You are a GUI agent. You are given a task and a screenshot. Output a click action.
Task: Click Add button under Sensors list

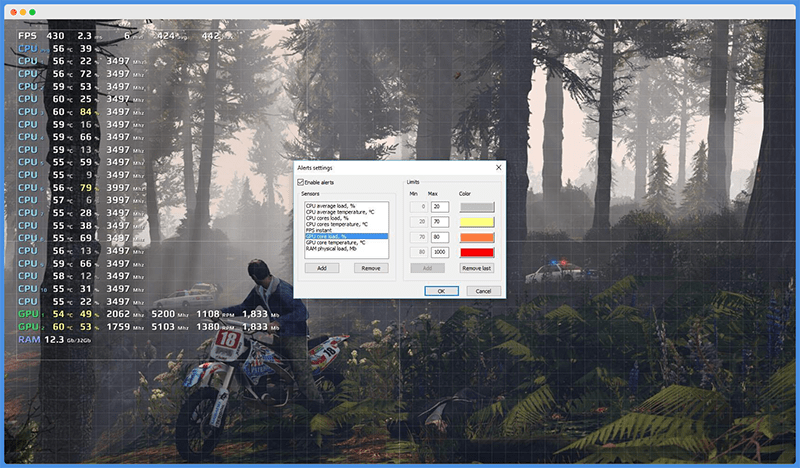pyautogui.click(x=322, y=268)
